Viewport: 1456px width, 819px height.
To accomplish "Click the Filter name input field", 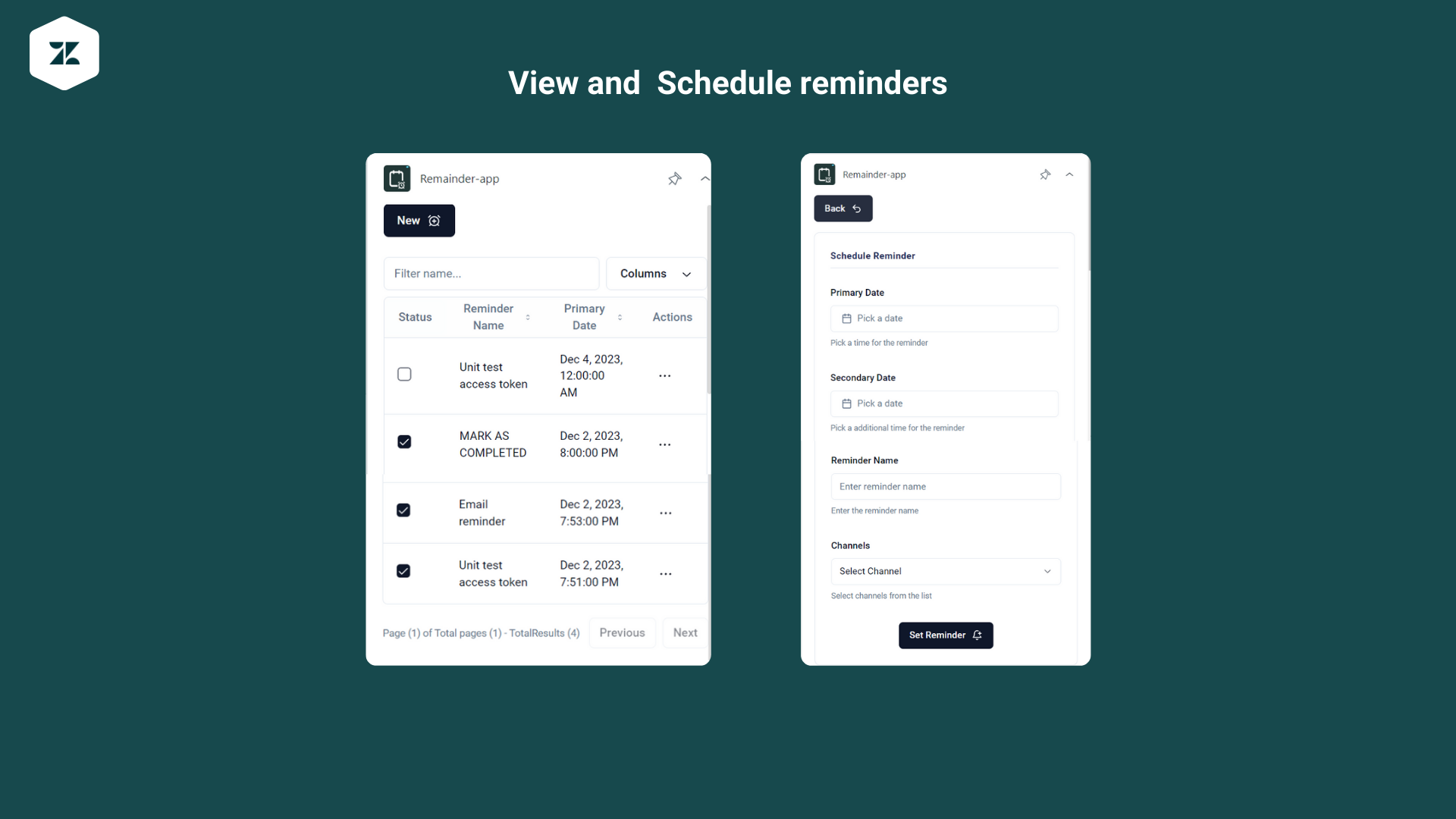I will [491, 273].
